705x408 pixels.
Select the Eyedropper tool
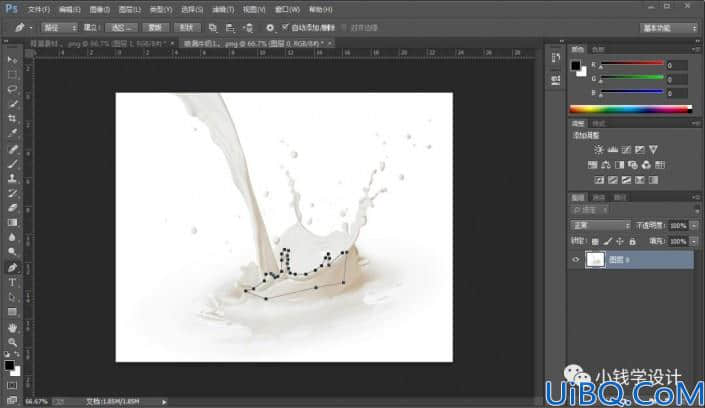tap(12, 133)
